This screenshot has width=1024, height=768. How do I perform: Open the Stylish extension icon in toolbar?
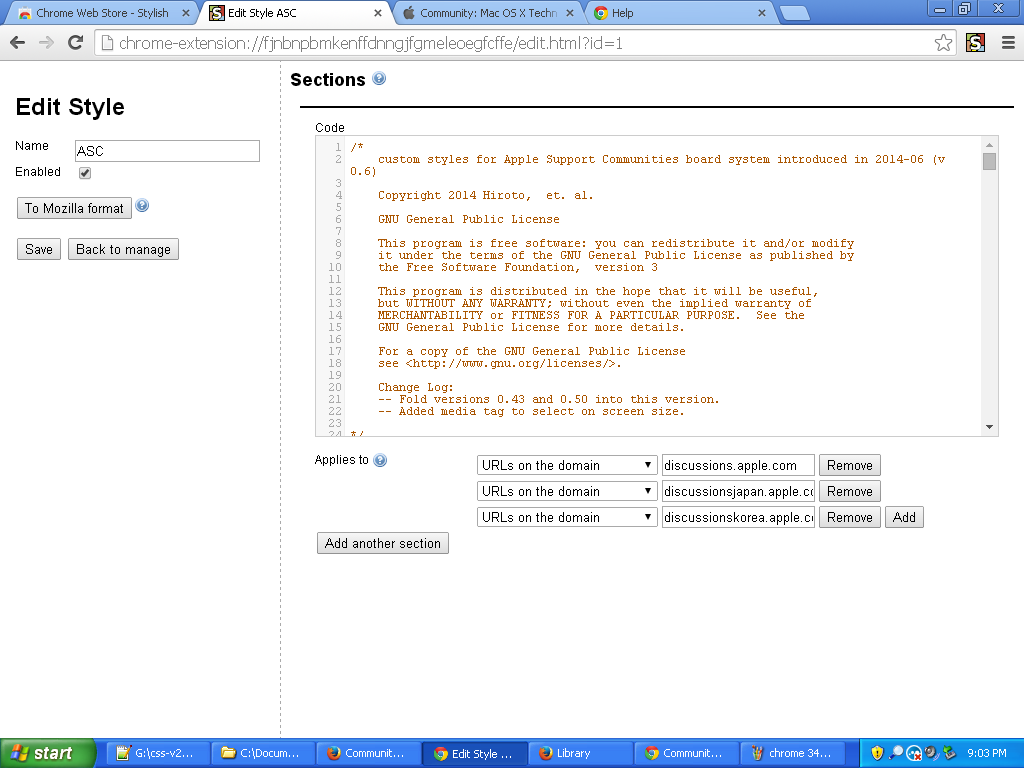(975, 43)
